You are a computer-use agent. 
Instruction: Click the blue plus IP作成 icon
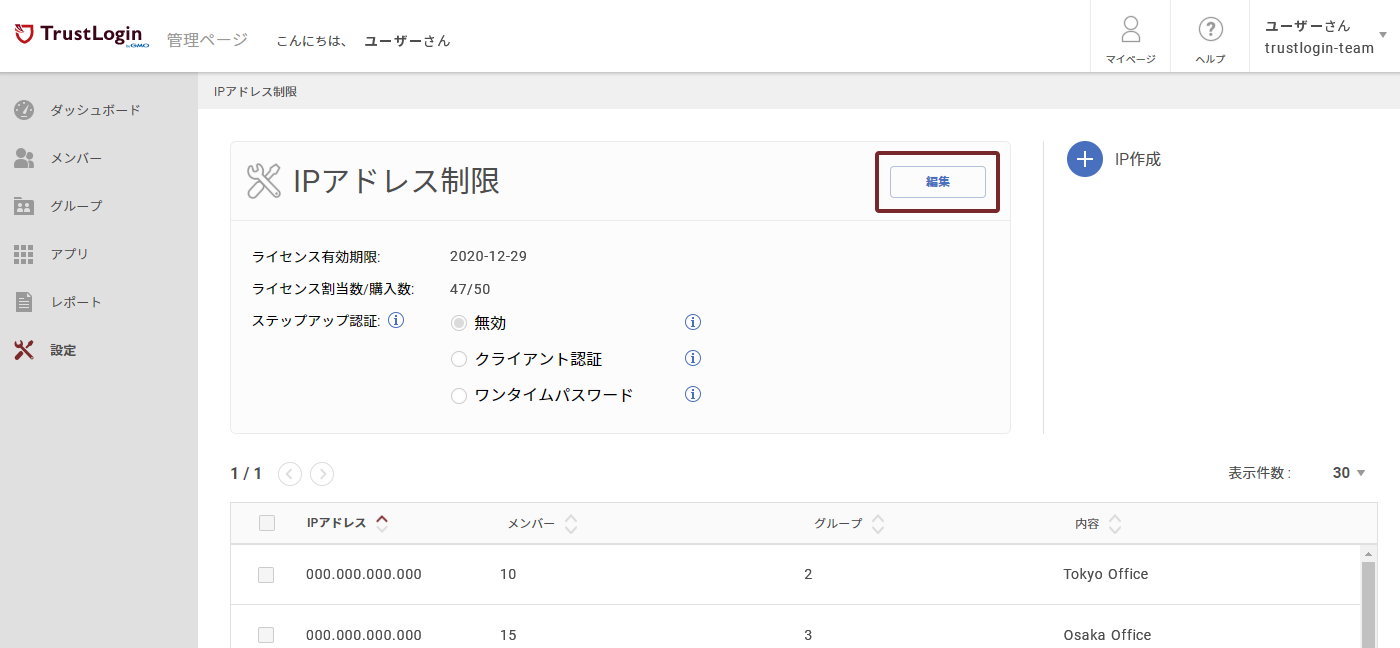(x=1084, y=159)
